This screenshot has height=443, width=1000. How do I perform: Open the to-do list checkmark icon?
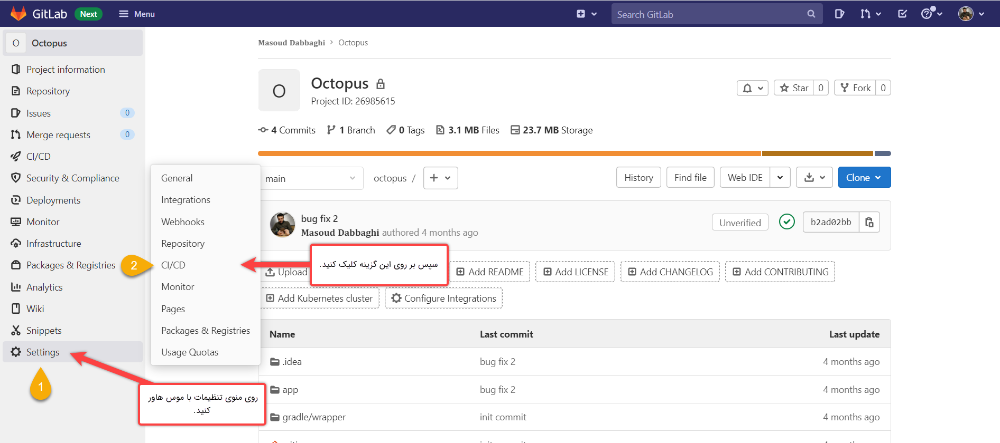click(x=902, y=14)
